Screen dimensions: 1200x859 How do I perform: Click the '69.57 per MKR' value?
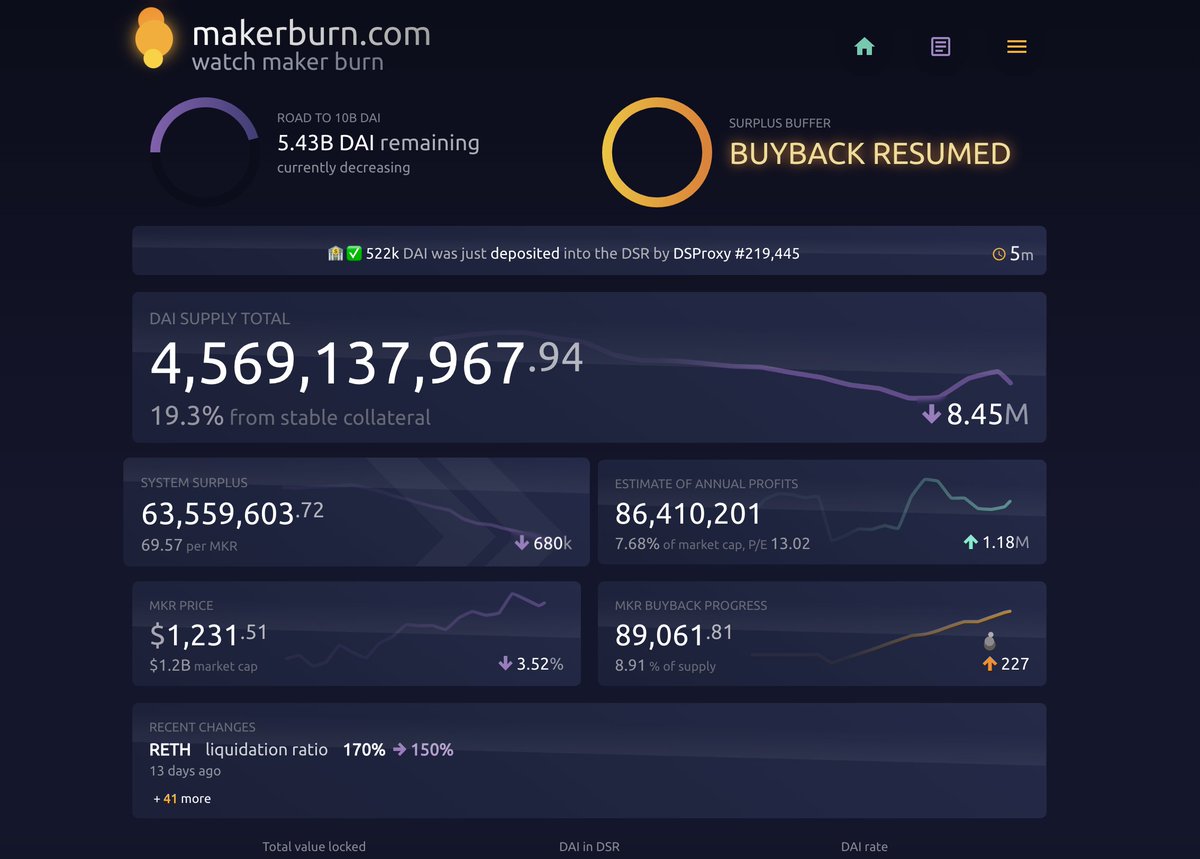[x=189, y=546]
